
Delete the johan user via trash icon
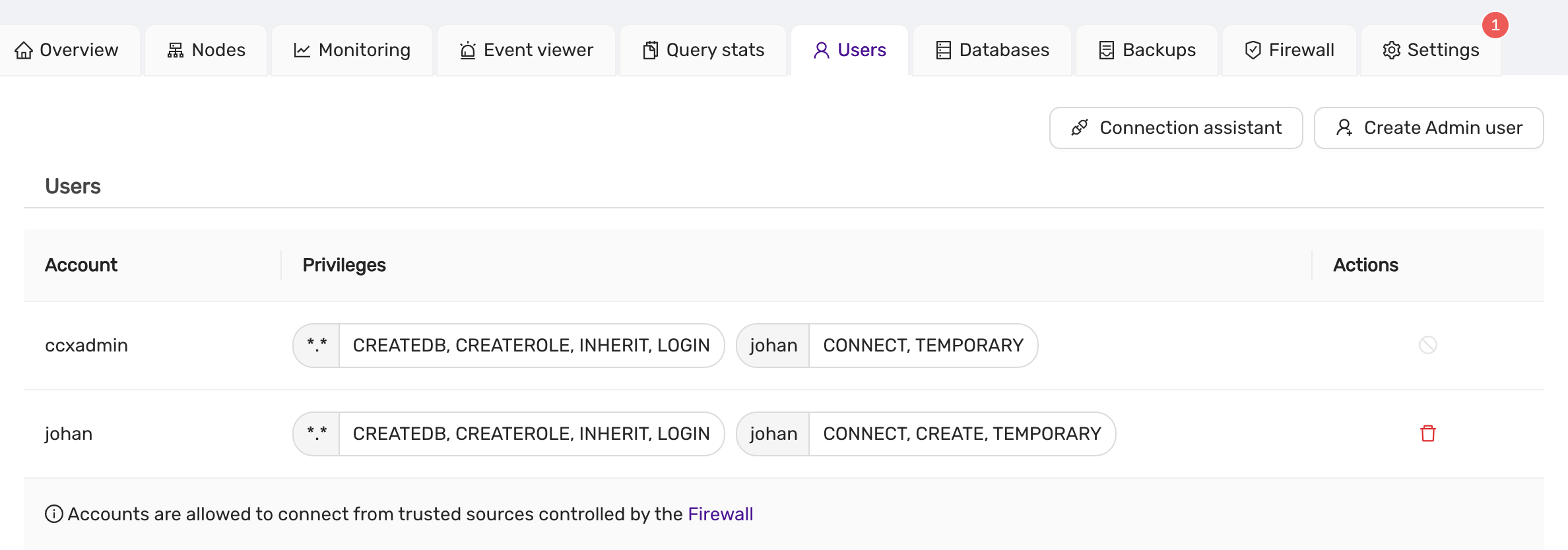click(1427, 433)
